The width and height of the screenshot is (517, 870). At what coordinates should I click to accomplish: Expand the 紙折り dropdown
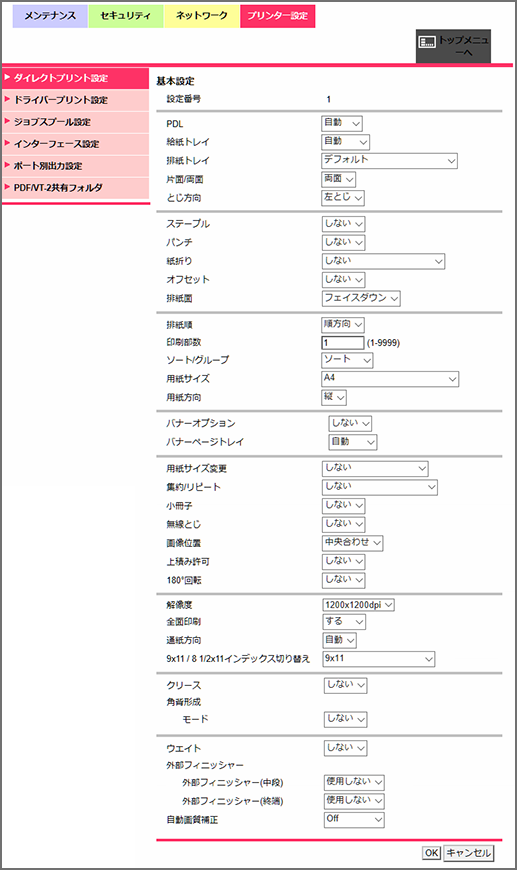pos(383,261)
